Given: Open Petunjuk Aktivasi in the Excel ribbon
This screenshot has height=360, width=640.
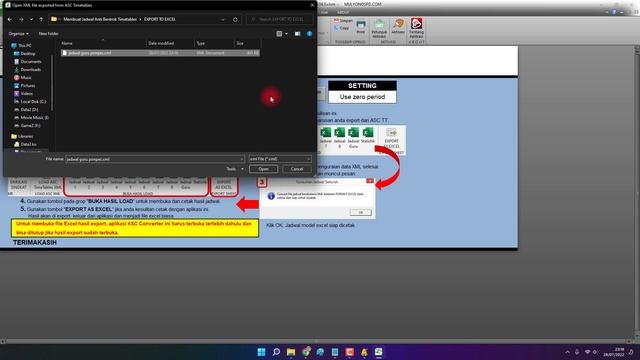Looking at the screenshot, I should click(x=379, y=29).
